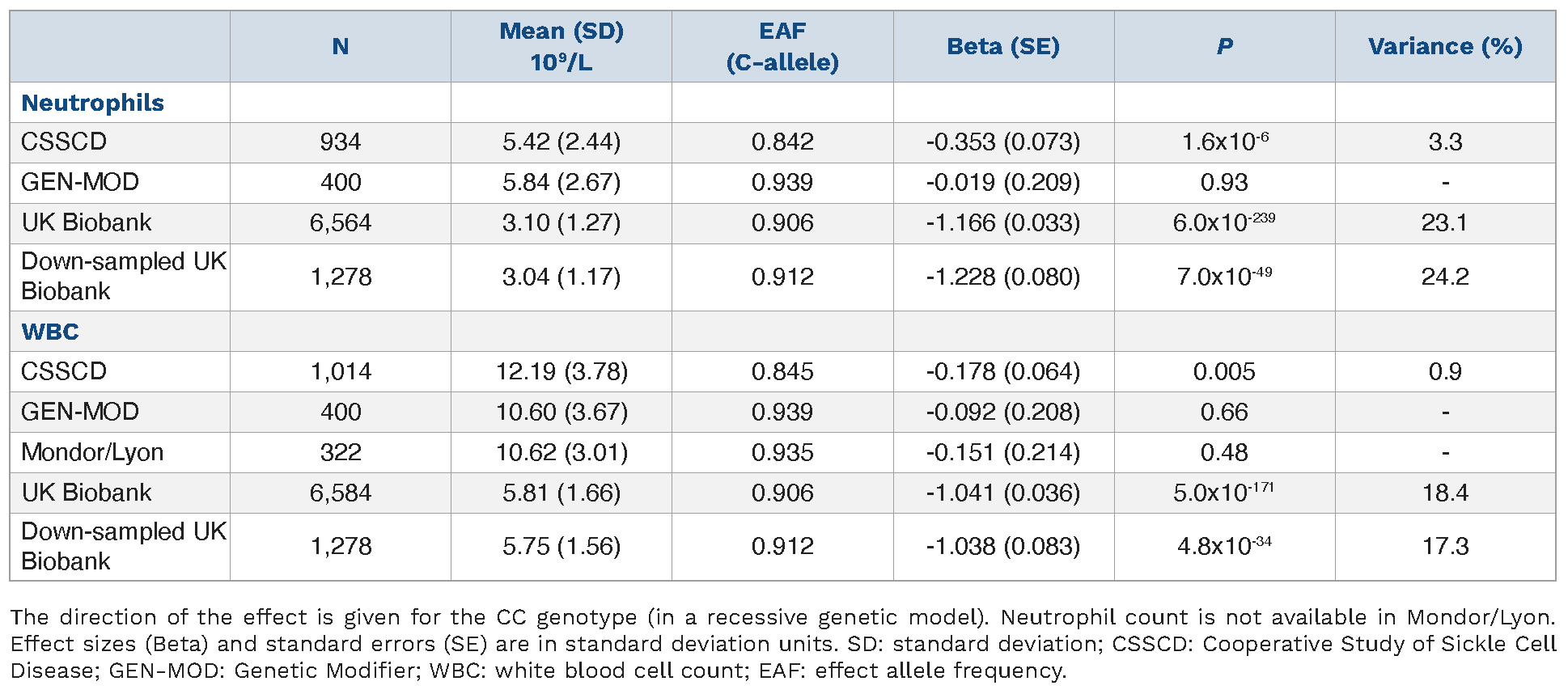
Task: Click the 4.8x10-34 P value cell
Action: (x=1224, y=547)
